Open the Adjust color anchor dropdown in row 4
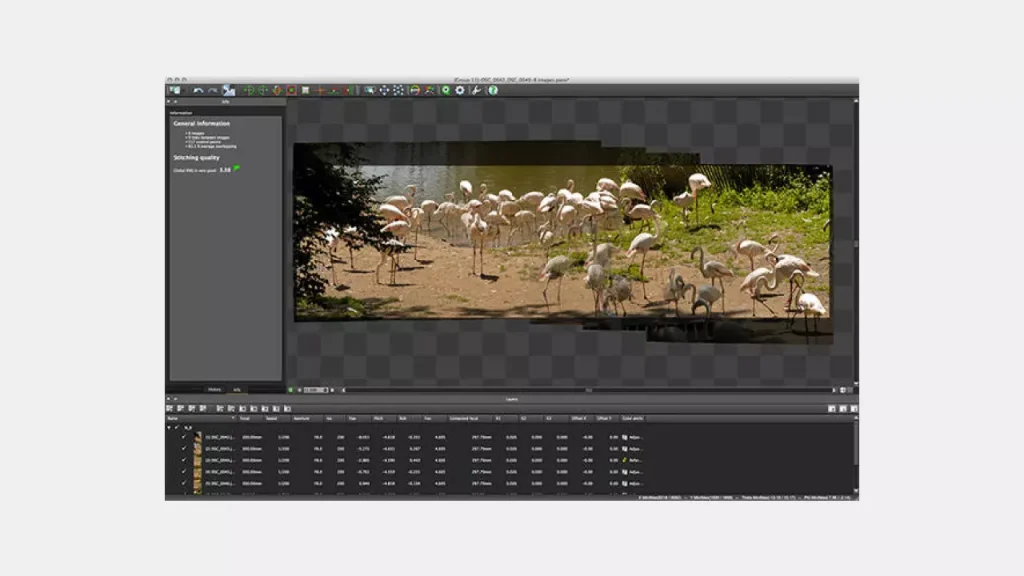 [x=632, y=472]
